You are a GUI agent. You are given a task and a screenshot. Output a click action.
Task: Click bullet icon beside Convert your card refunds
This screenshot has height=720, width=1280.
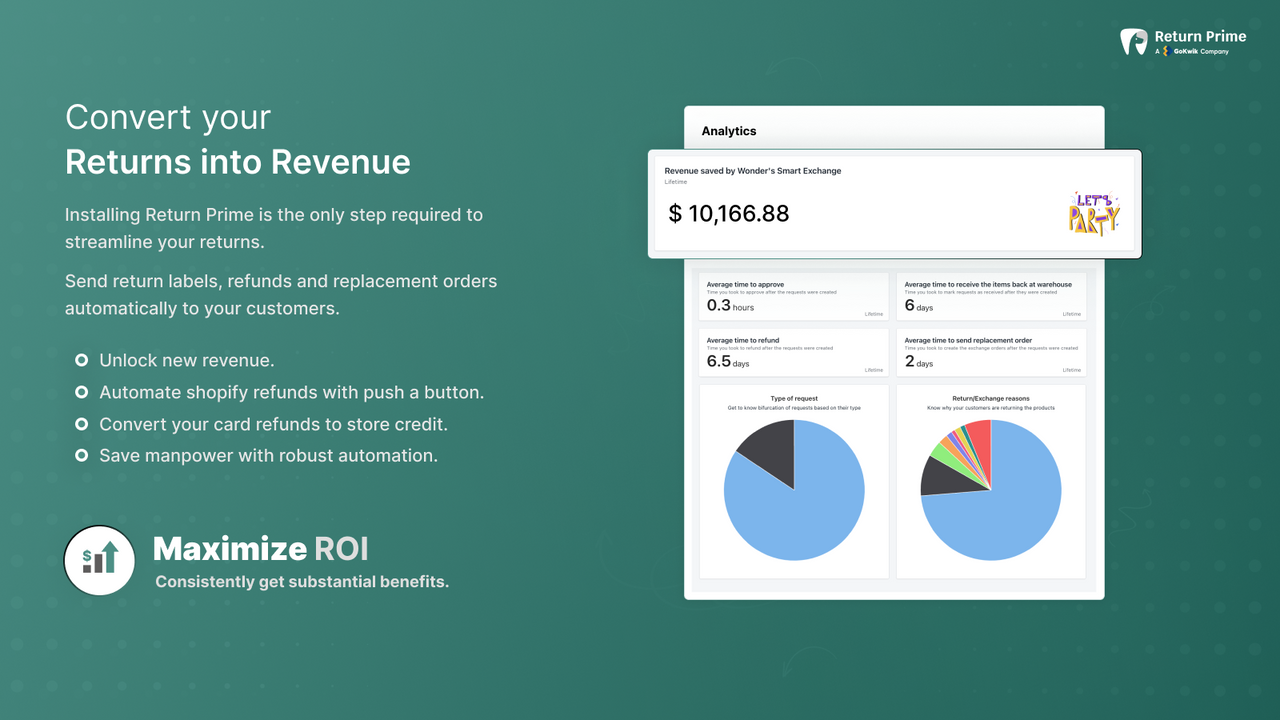coord(81,424)
